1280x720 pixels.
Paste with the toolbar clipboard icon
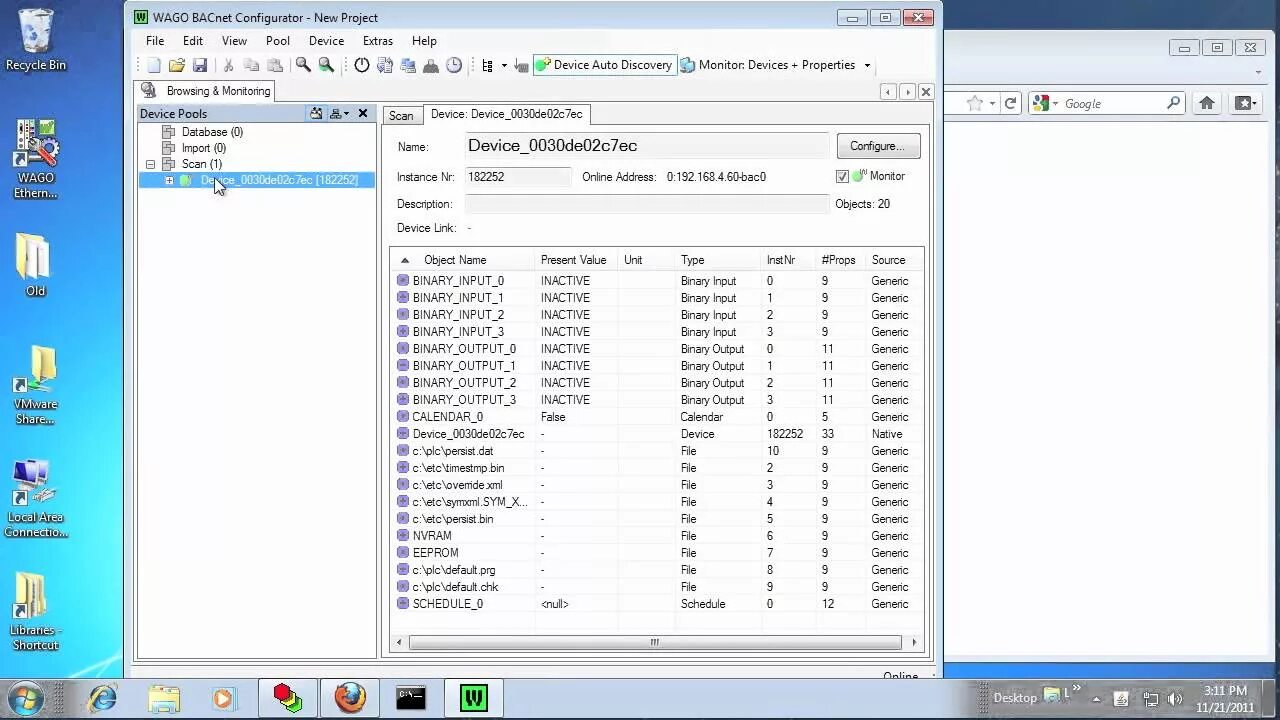point(274,65)
